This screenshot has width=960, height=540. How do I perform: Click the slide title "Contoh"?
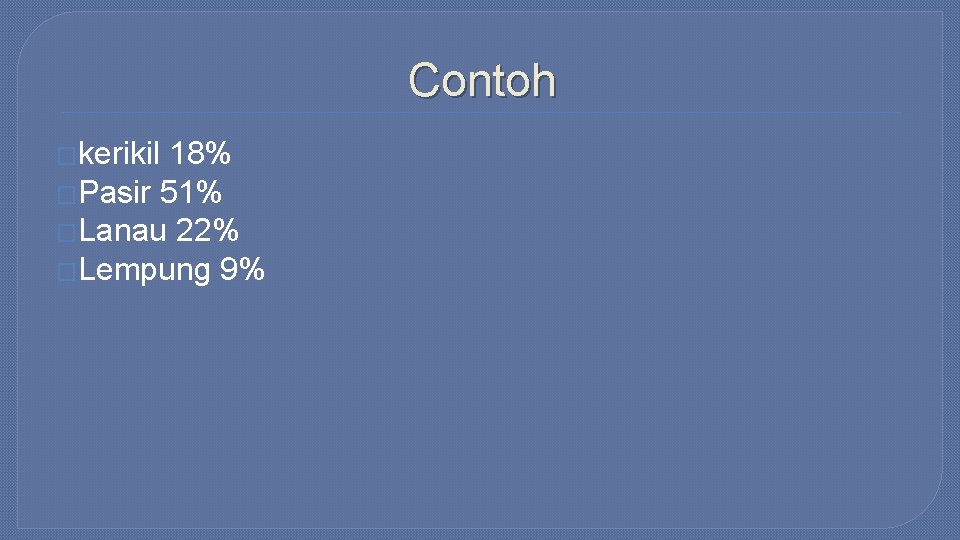click(x=481, y=80)
